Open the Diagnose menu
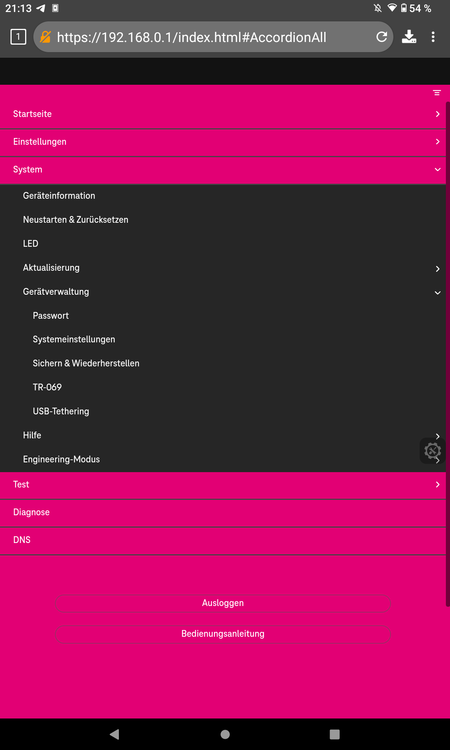Viewport: 450px width, 750px height. pyautogui.click(x=223, y=512)
